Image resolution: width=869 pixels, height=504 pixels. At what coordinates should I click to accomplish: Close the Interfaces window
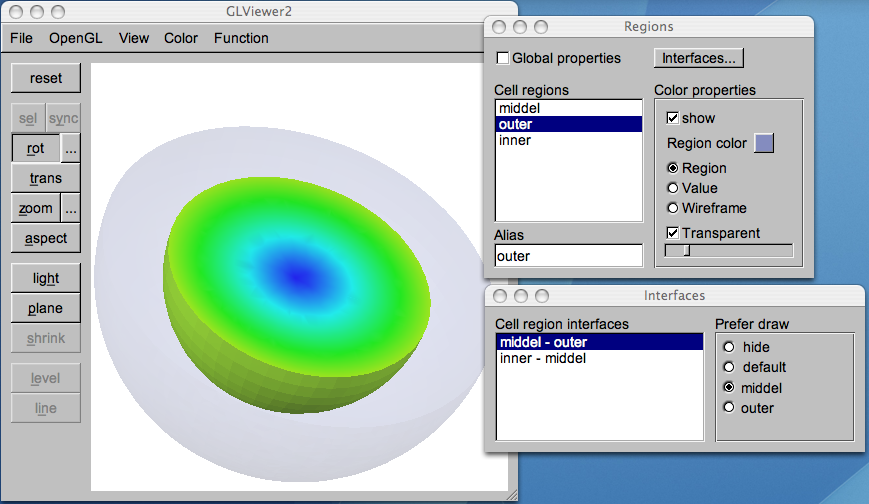500,296
